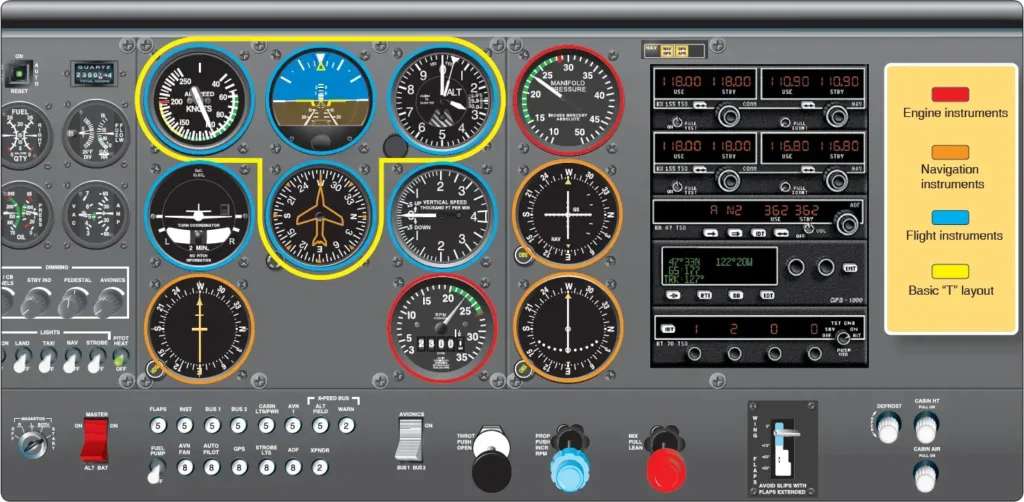Image resolution: width=1024 pixels, height=502 pixels.
Task: Turn the altimeter setting knob
Action: coord(395,146)
